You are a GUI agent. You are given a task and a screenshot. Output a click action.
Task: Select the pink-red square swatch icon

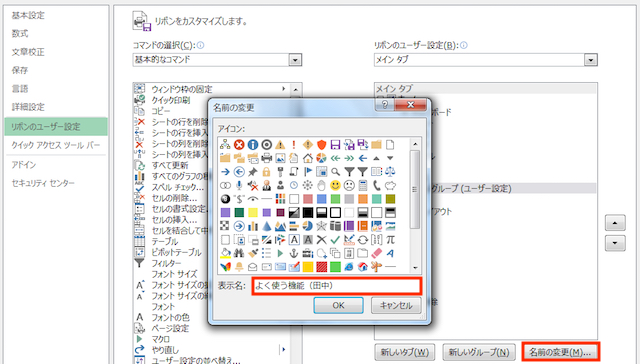308,199
